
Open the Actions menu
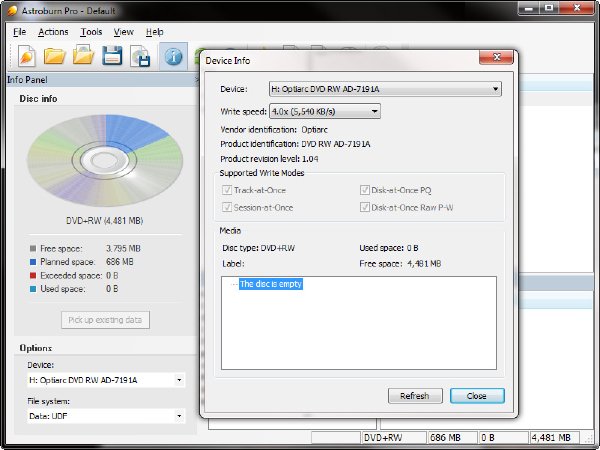(x=53, y=32)
